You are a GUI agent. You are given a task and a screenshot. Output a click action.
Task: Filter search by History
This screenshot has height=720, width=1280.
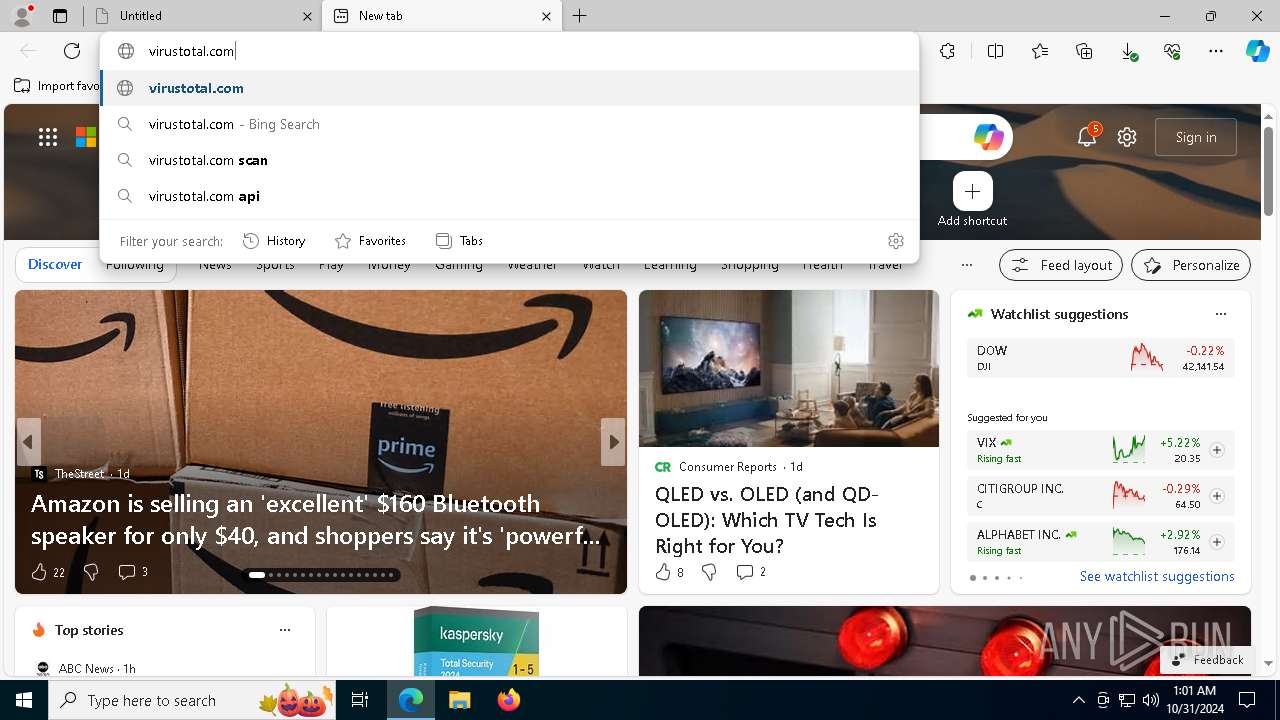274,241
